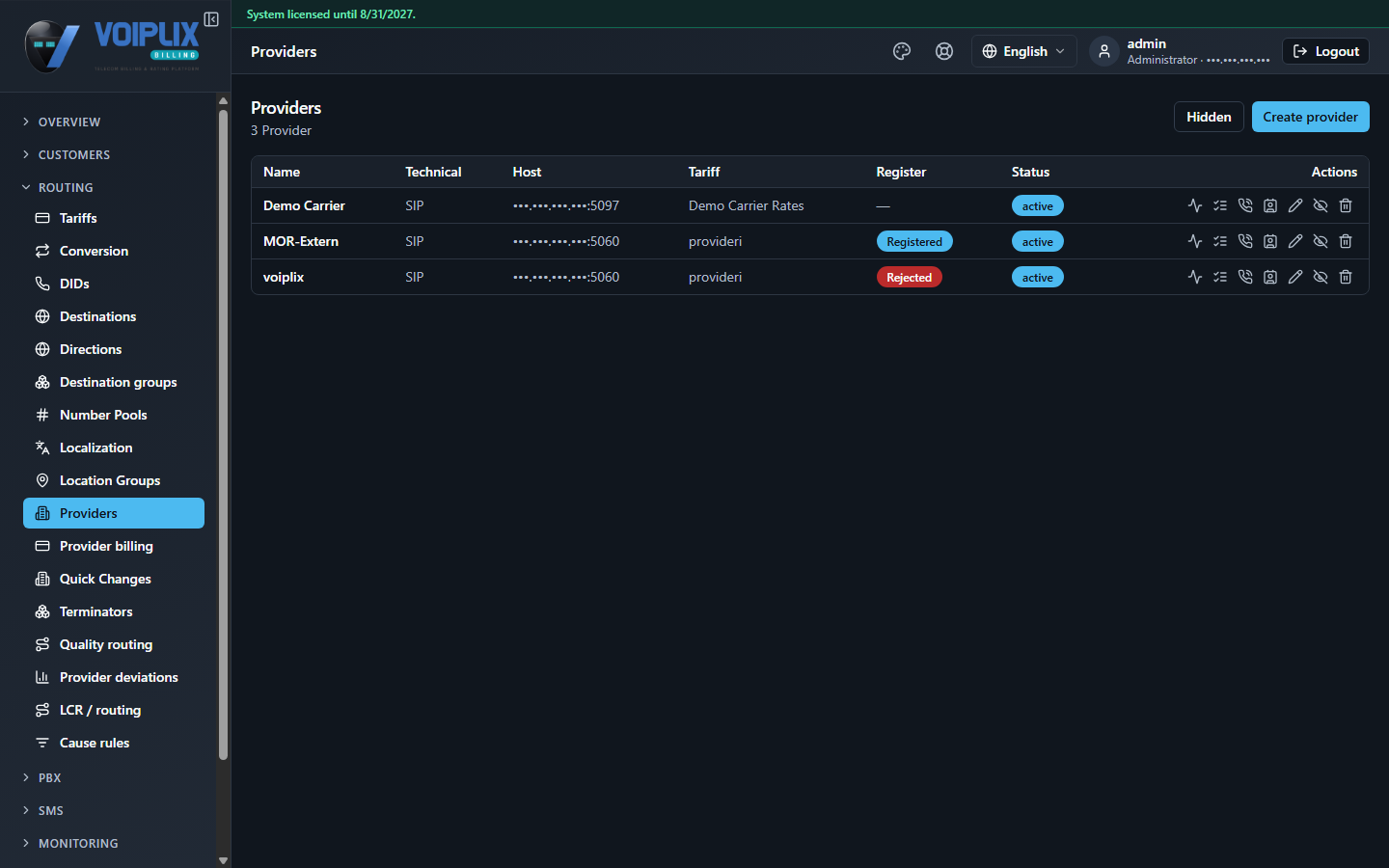Click the phone call icon for Demo Carrier
This screenshot has width=1389, height=868.
pos(1245,205)
